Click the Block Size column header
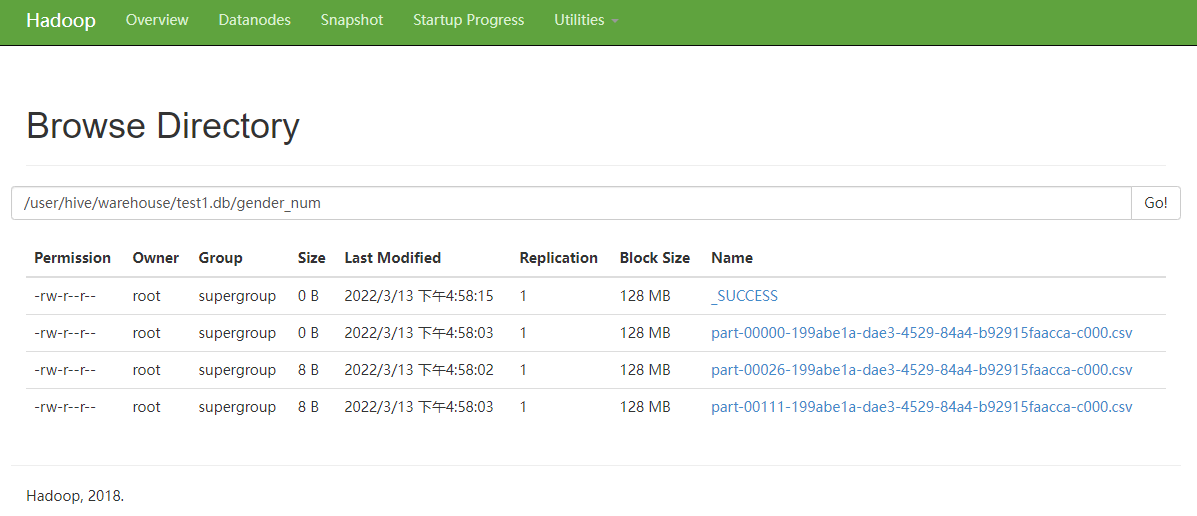1197x516 pixels. [654, 258]
